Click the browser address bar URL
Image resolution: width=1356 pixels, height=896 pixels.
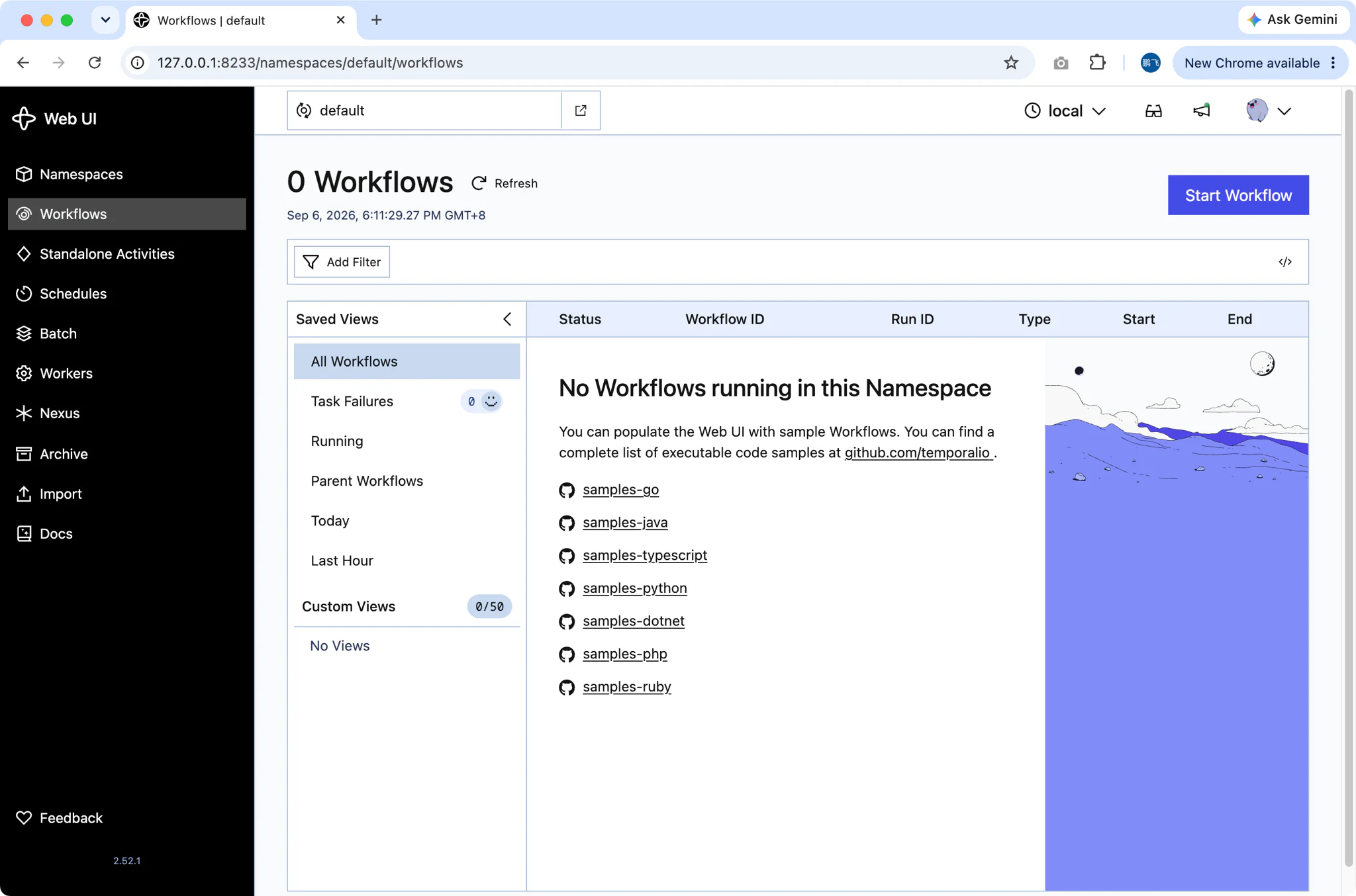coord(310,63)
